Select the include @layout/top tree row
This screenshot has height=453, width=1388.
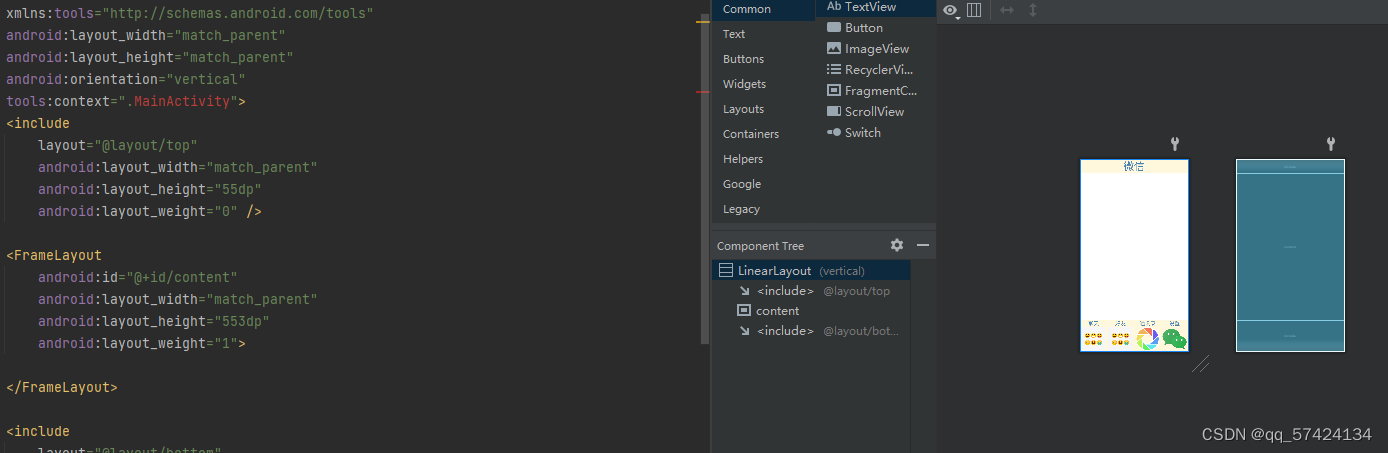(811, 291)
